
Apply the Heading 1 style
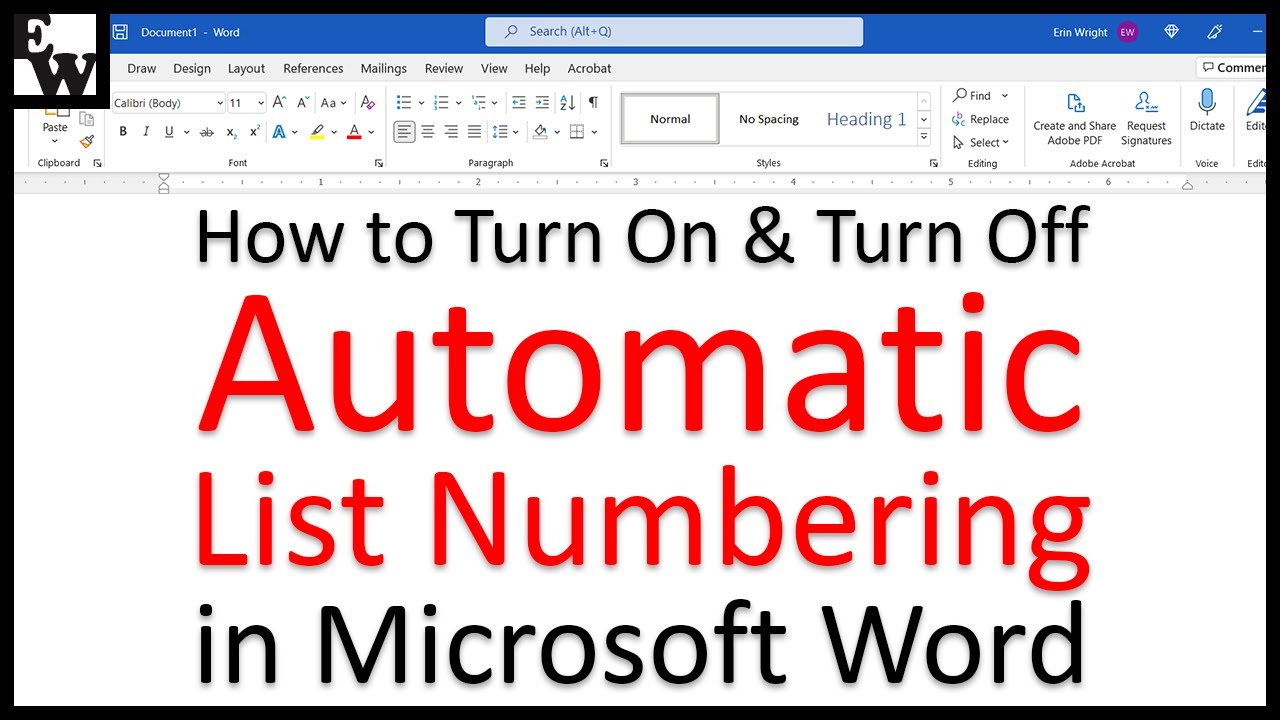pyautogui.click(x=866, y=119)
